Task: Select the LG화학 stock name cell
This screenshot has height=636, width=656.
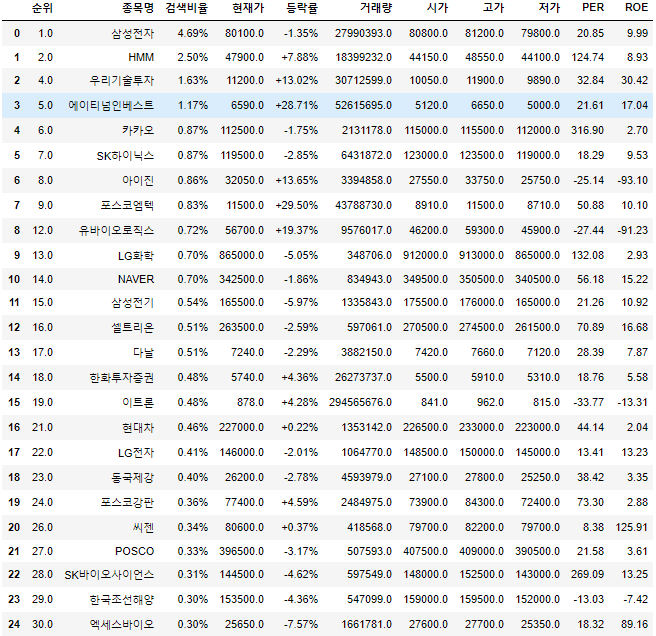Action: (136, 256)
